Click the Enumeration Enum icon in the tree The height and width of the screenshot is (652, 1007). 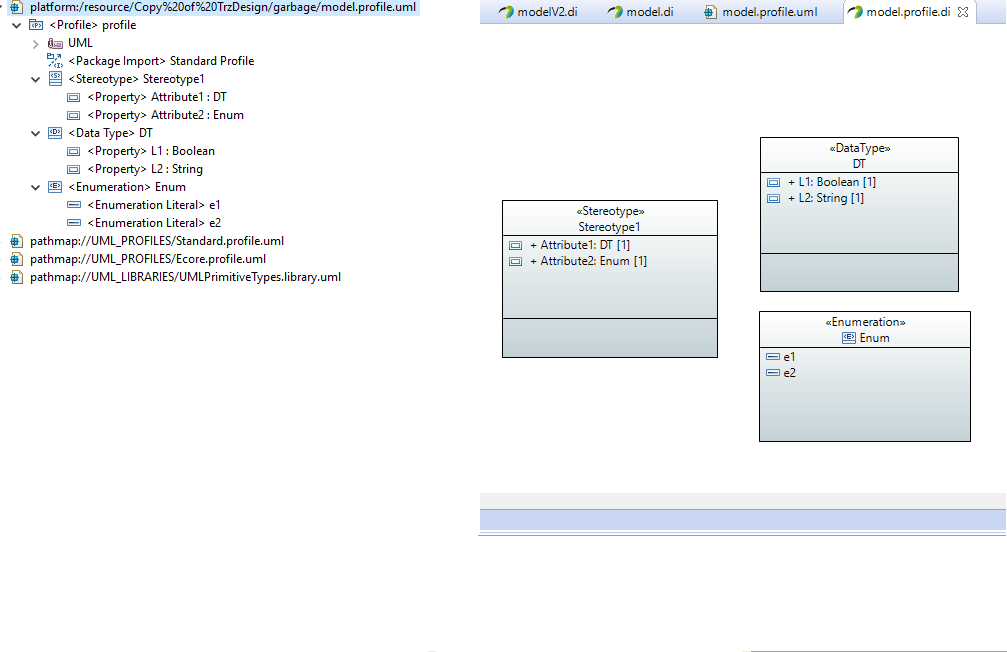55,187
